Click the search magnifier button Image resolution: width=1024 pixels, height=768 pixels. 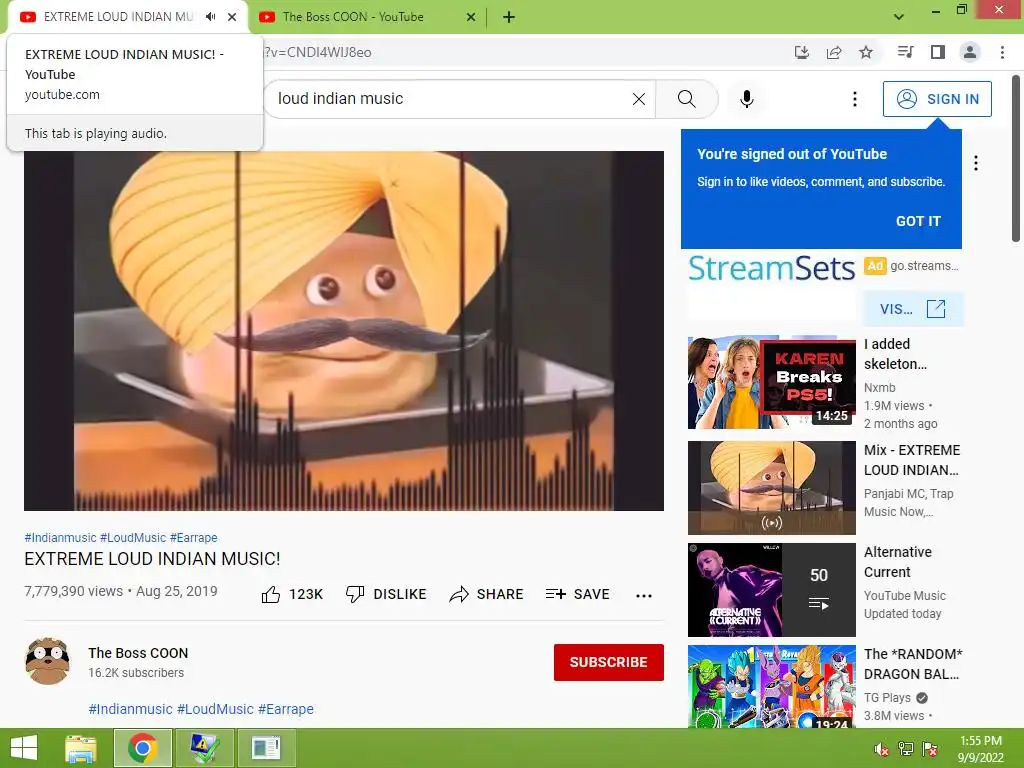click(x=686, y=99)
